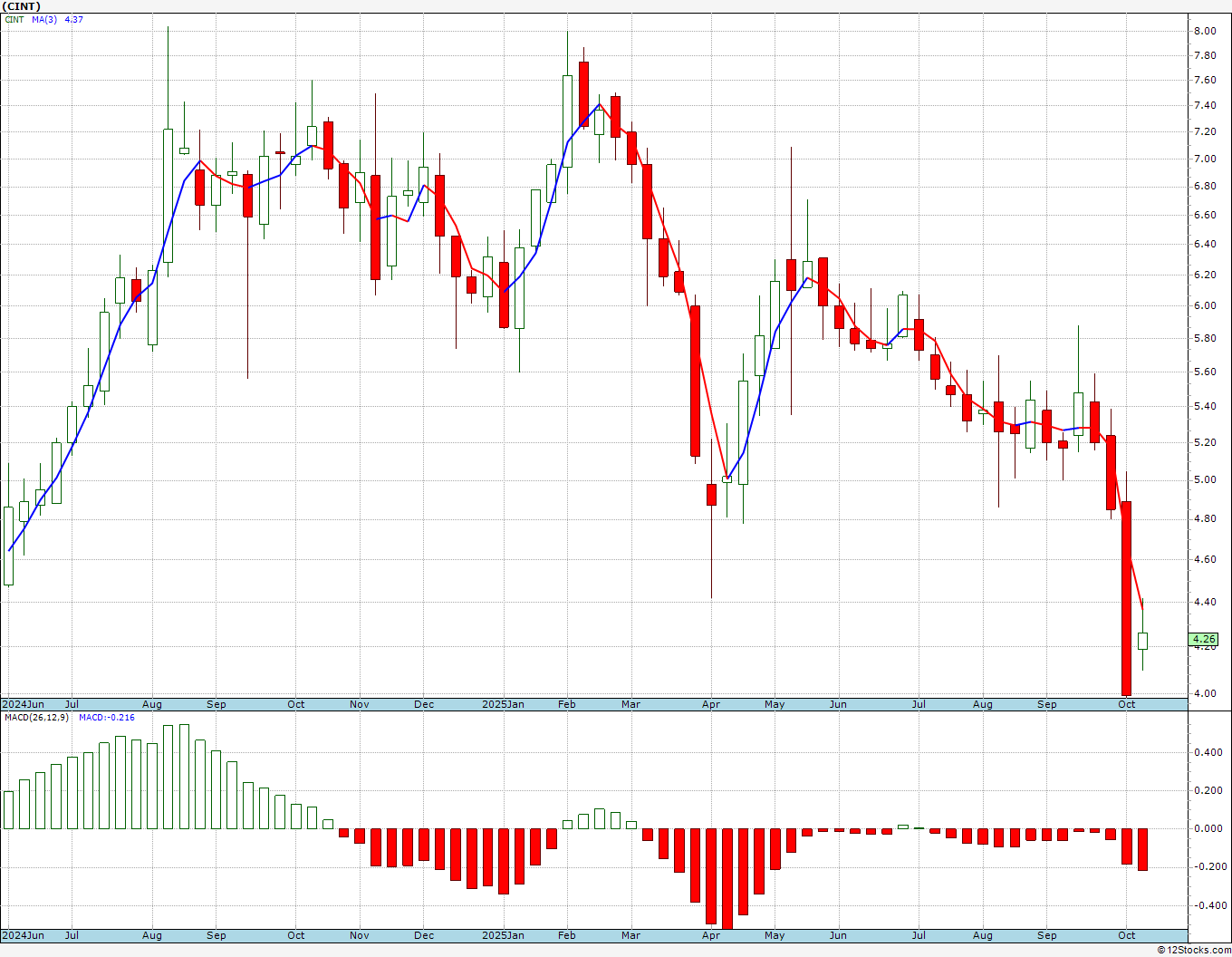Screen dimensions: 1232x957
Task: Select the 6.60 price axis label
Action: click(x=1205, y=216)
